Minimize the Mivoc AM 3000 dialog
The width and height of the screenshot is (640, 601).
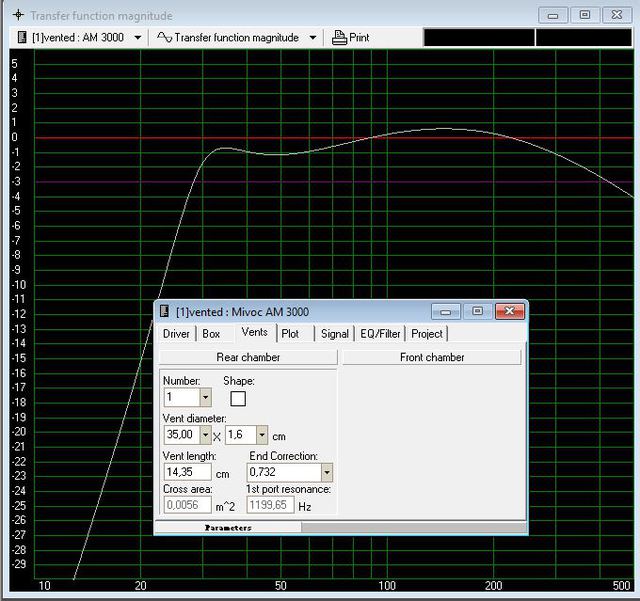446,312
